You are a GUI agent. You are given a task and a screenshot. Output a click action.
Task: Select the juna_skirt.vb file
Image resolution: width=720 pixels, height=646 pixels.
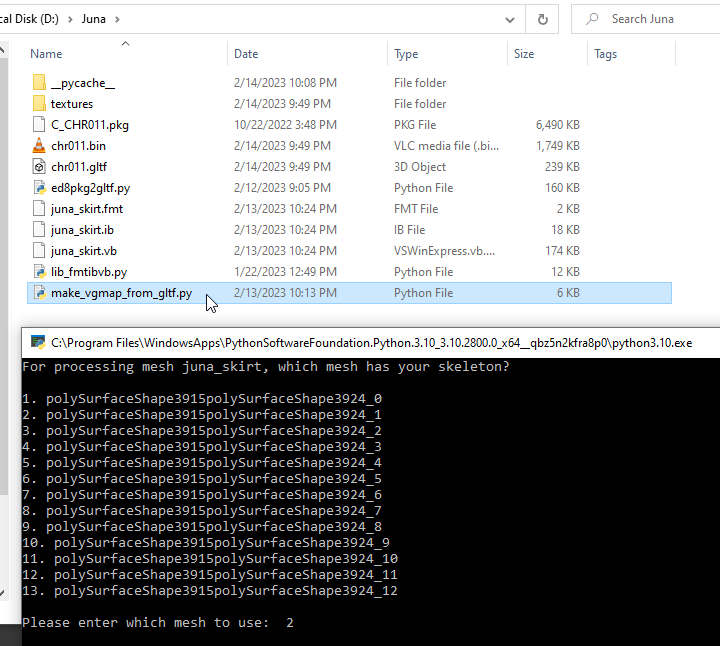84,251
